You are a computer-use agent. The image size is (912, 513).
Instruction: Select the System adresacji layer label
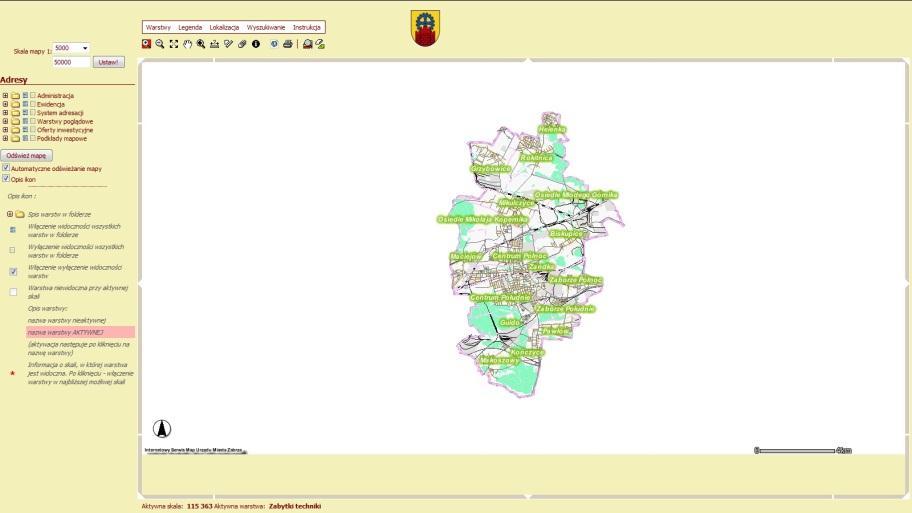[x=60, y=113]
